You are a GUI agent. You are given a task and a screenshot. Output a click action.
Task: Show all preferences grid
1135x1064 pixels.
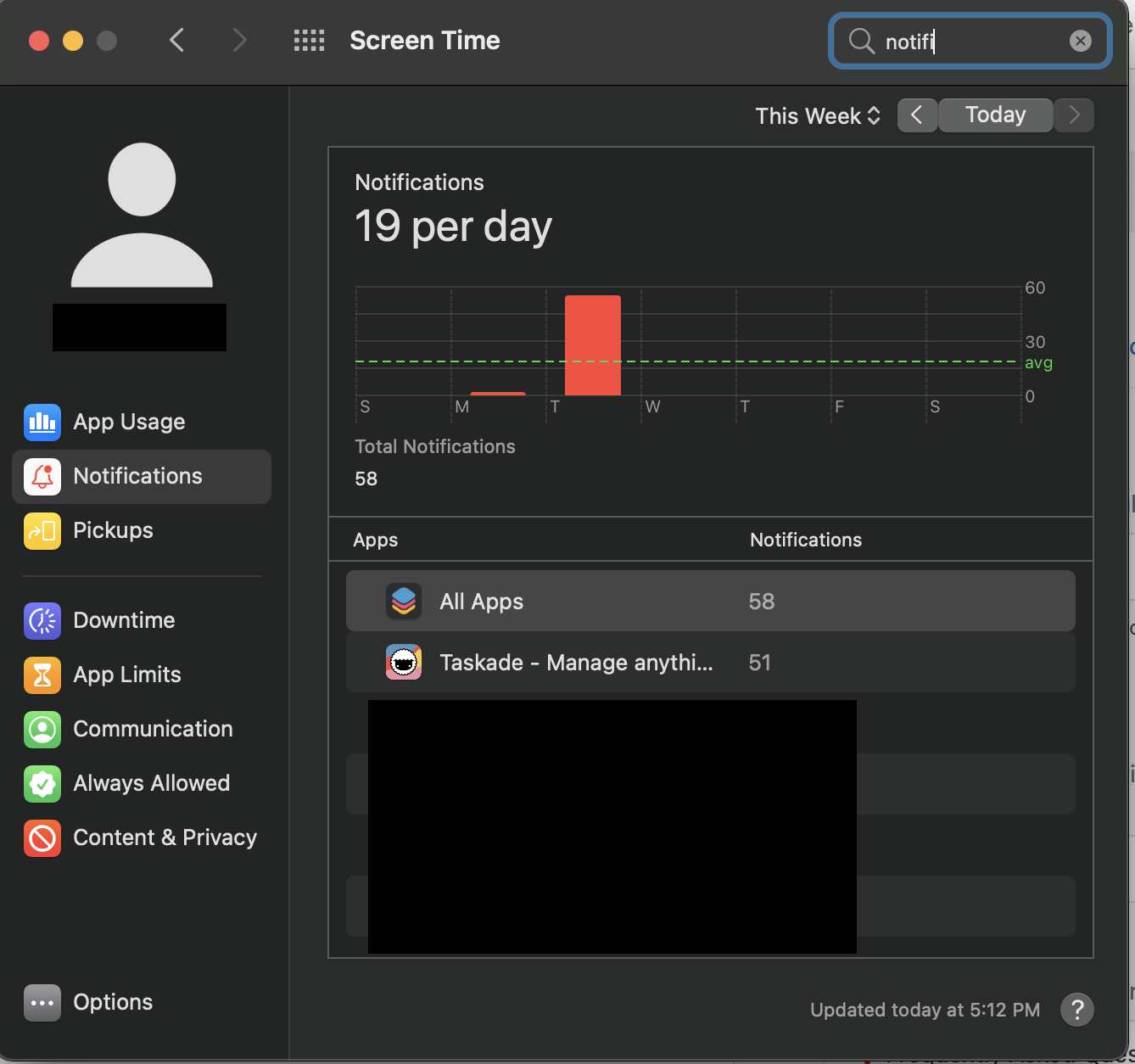309,40
